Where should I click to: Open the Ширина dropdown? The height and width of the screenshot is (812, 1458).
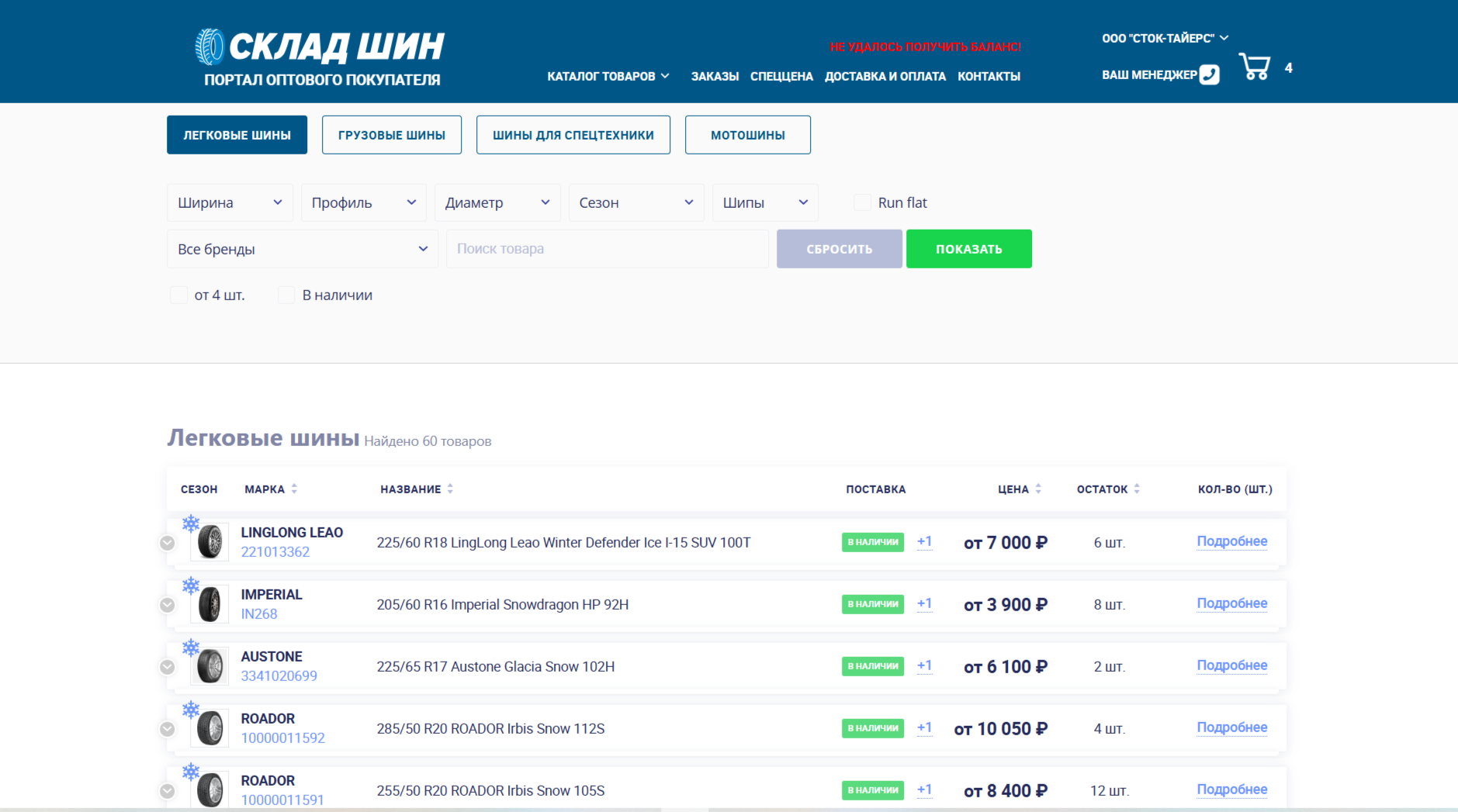pyautogui.click(x=230, y=202)
